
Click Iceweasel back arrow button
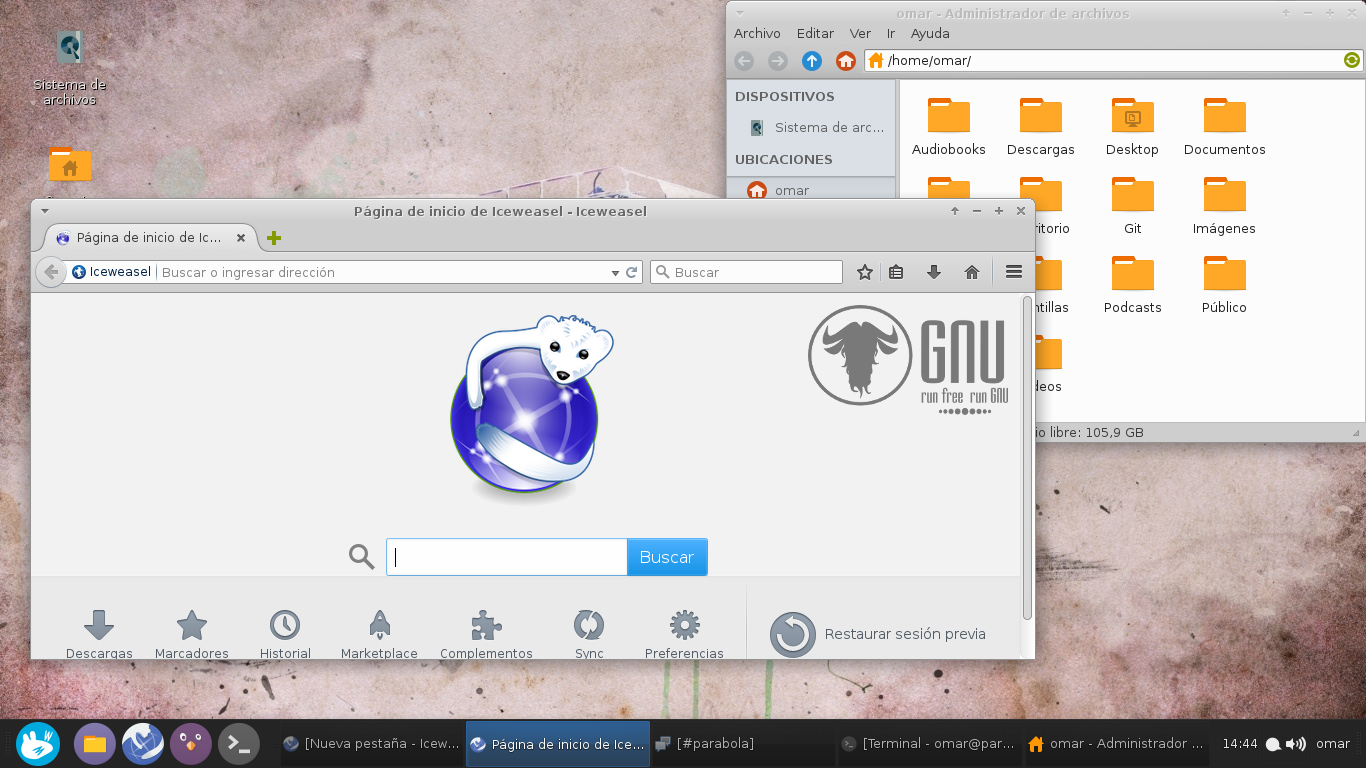(x=51, y=272)
